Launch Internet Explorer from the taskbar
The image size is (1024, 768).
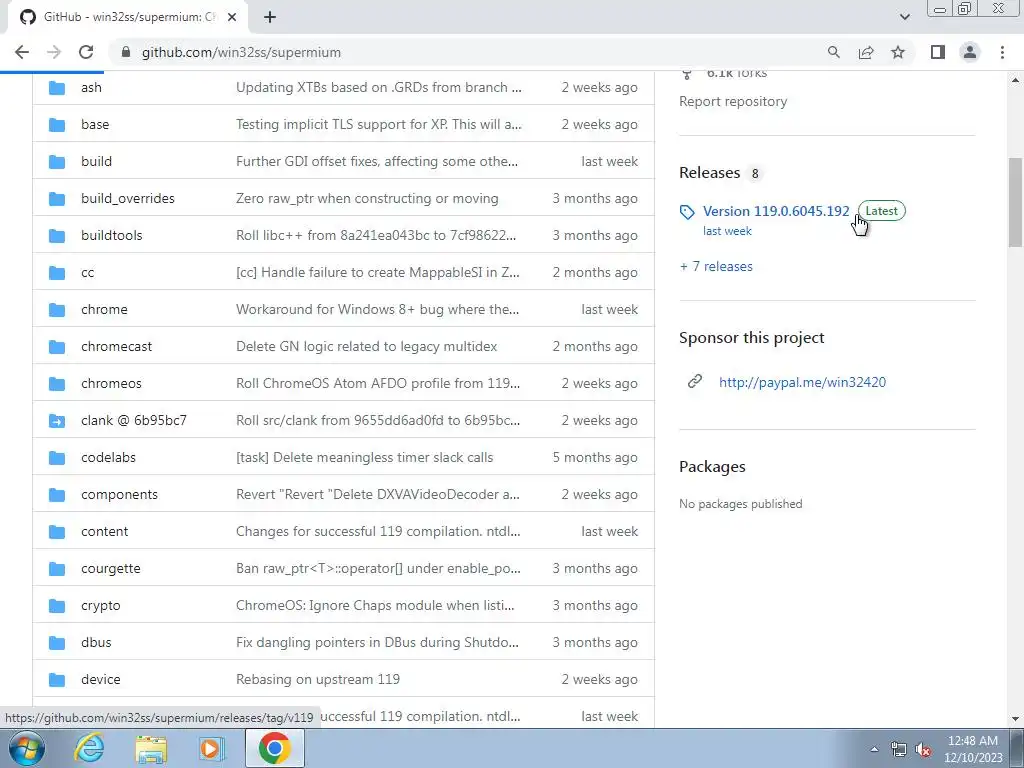89,749
